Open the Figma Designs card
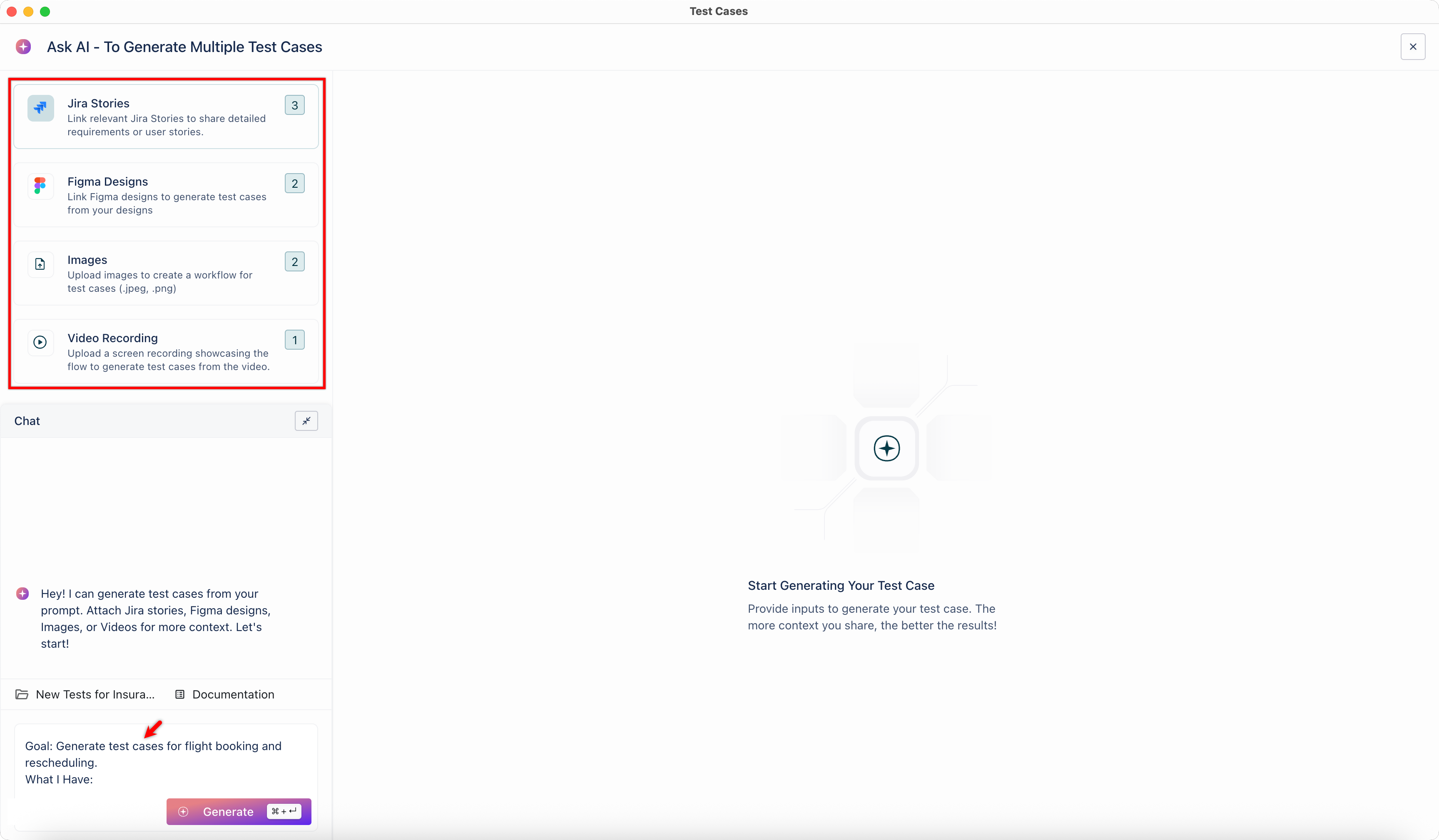The width and height of the screenshot is (1439, 840). 166,195
